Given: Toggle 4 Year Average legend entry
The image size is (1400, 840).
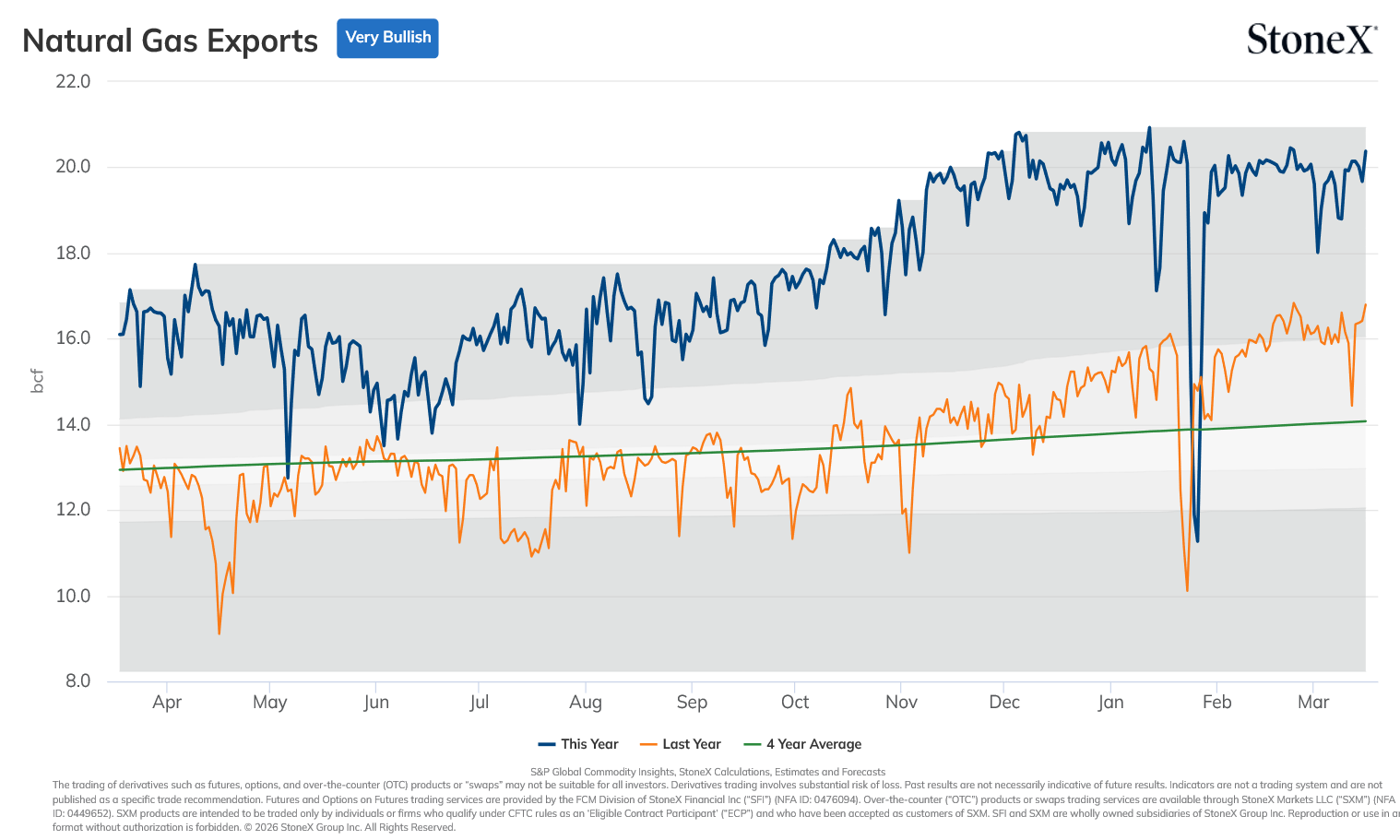Looking at the screenshot, I should coord(802,744).
